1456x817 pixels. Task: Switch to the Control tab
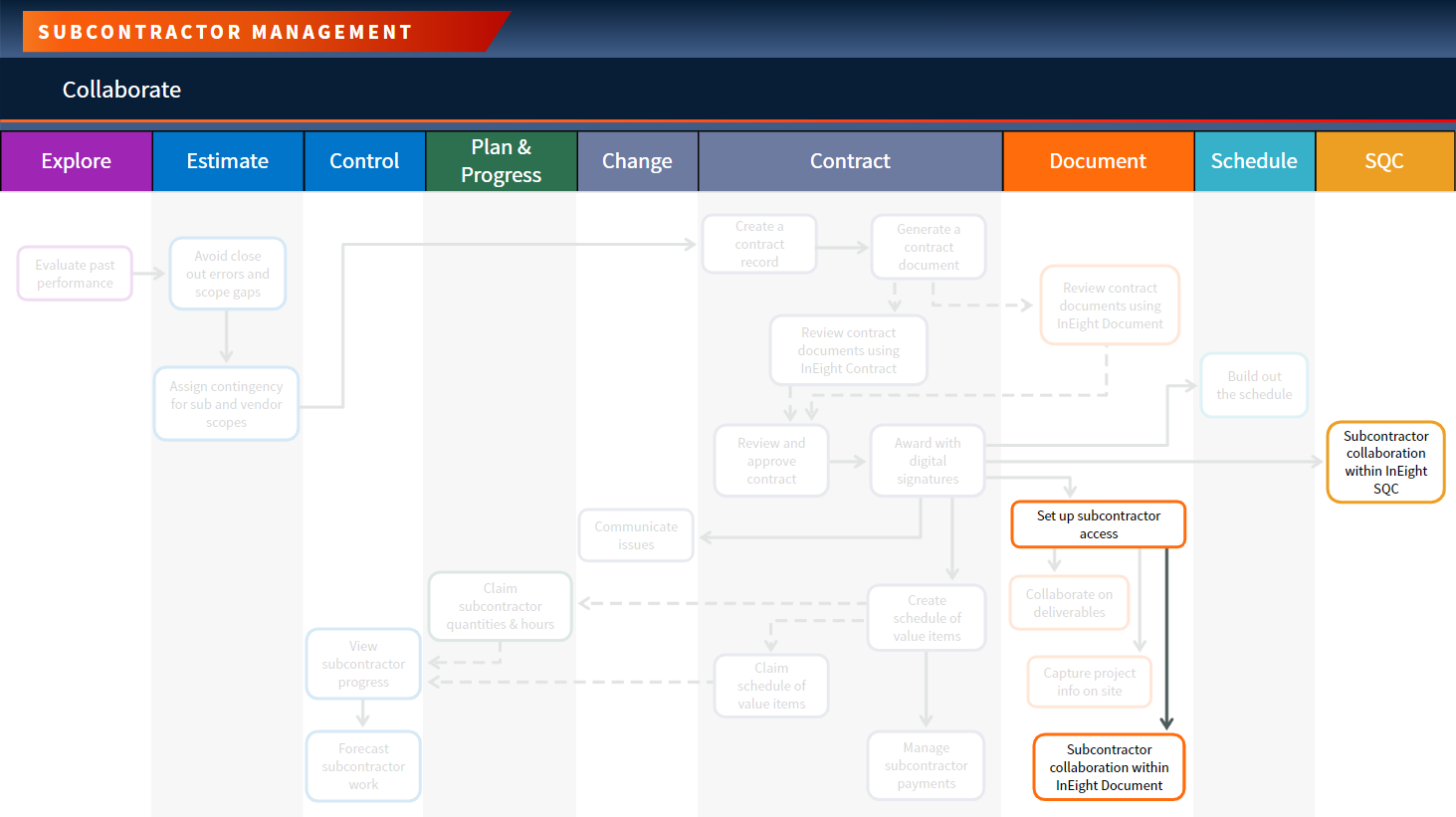coord(364,161)
